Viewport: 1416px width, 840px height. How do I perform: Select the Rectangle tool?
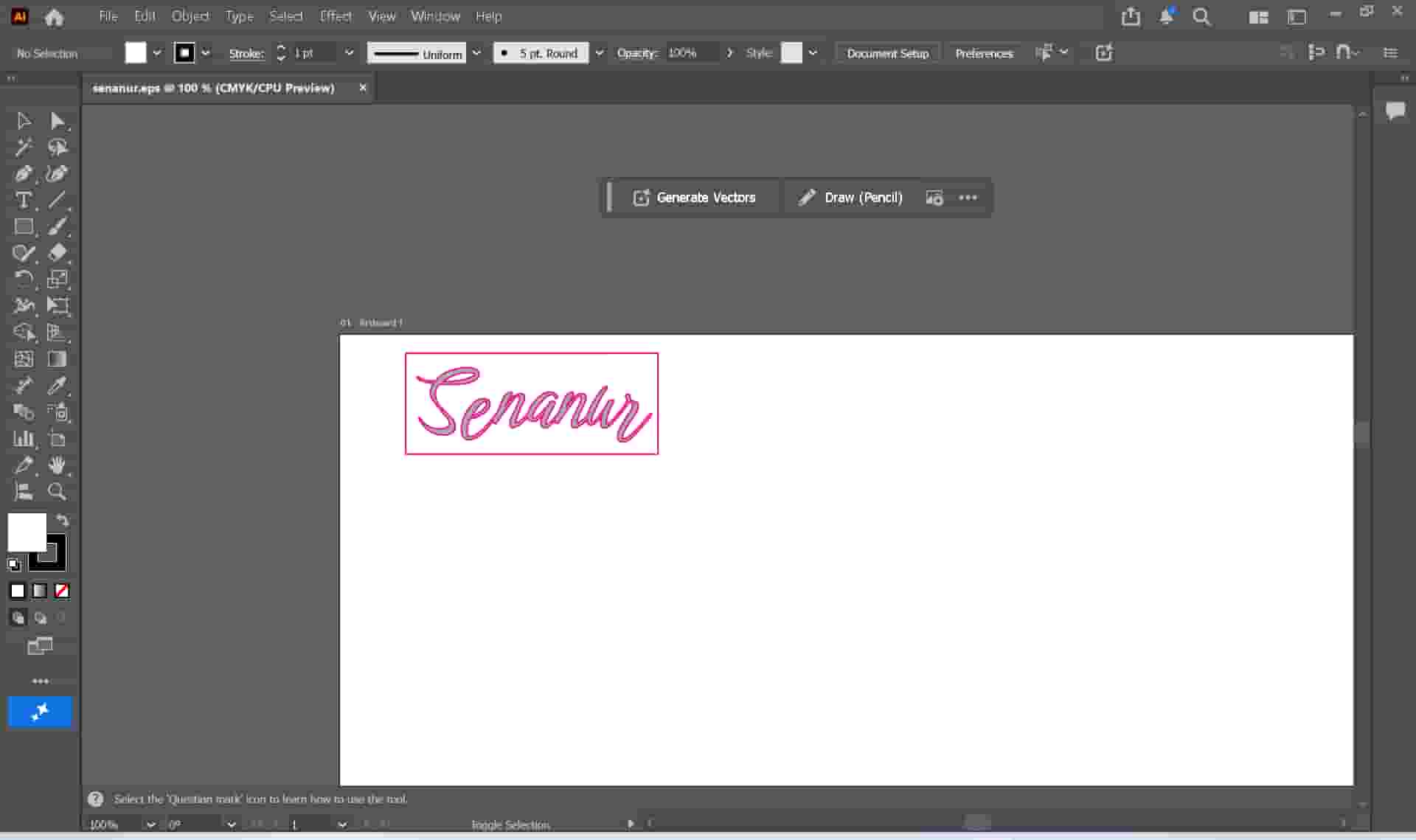click(23, 227)
